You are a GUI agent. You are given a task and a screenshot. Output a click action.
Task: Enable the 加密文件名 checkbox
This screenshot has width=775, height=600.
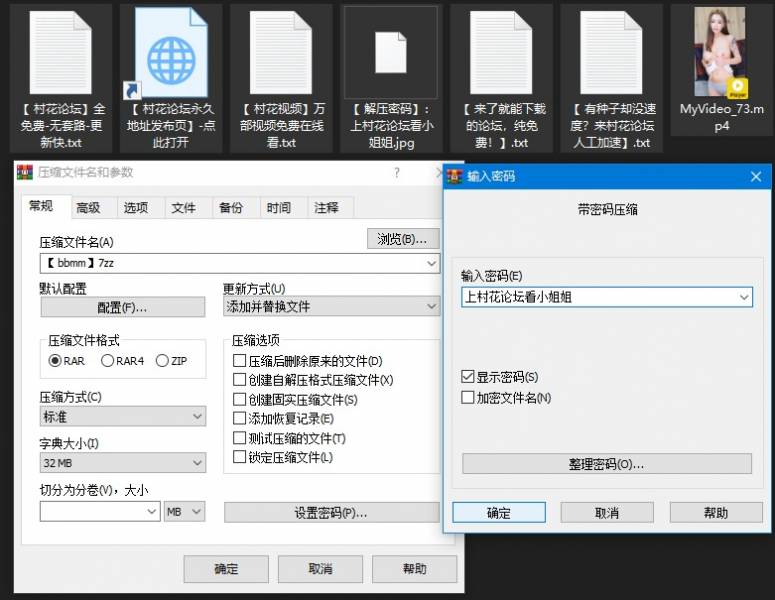(x=468, y=397)
